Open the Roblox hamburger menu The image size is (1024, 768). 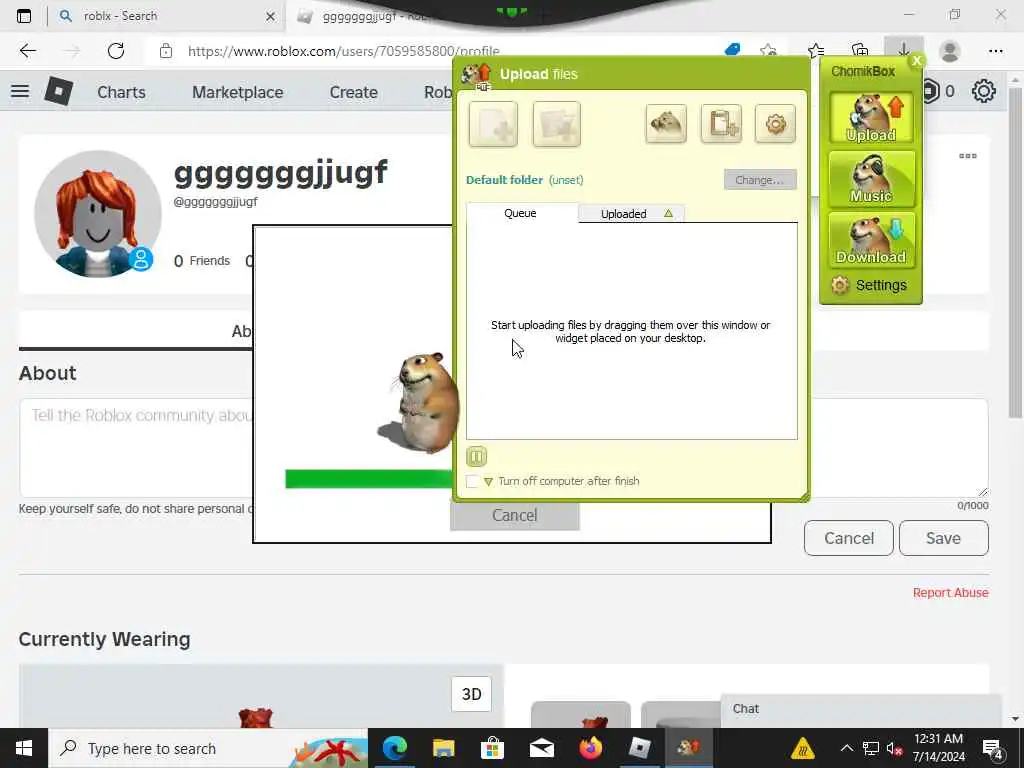[20, 91]
